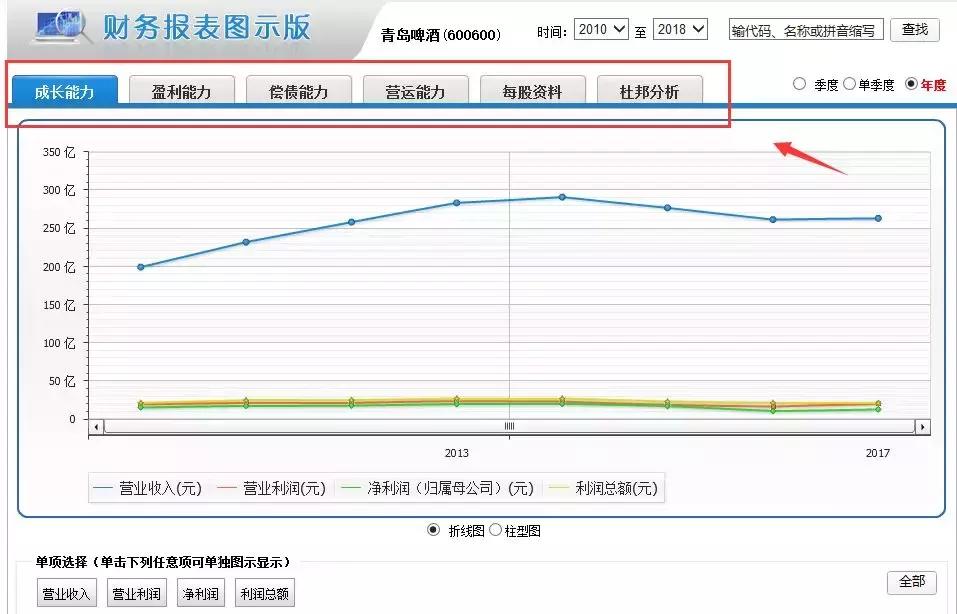
Task: View the 偿债能力 tab
Action: click(300, 90)
